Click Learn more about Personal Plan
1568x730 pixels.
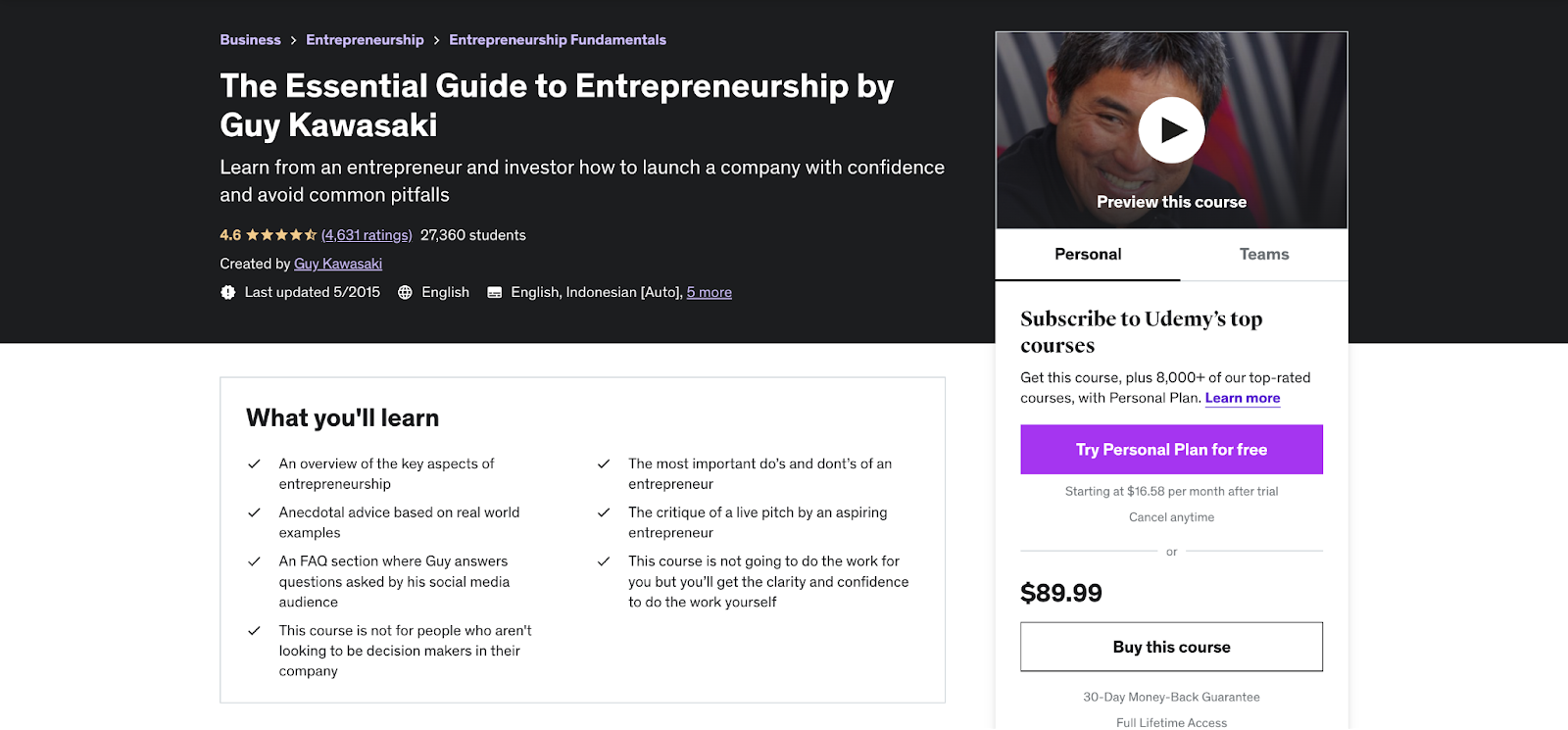click(1243, 398)
